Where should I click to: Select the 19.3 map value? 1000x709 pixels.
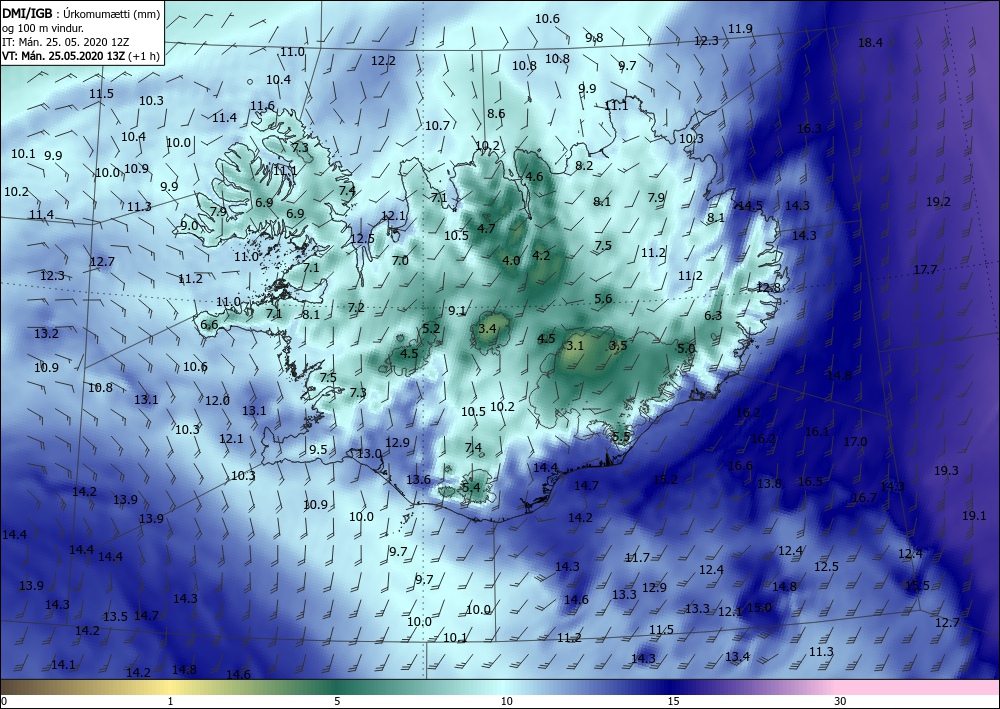click(946, 471)
